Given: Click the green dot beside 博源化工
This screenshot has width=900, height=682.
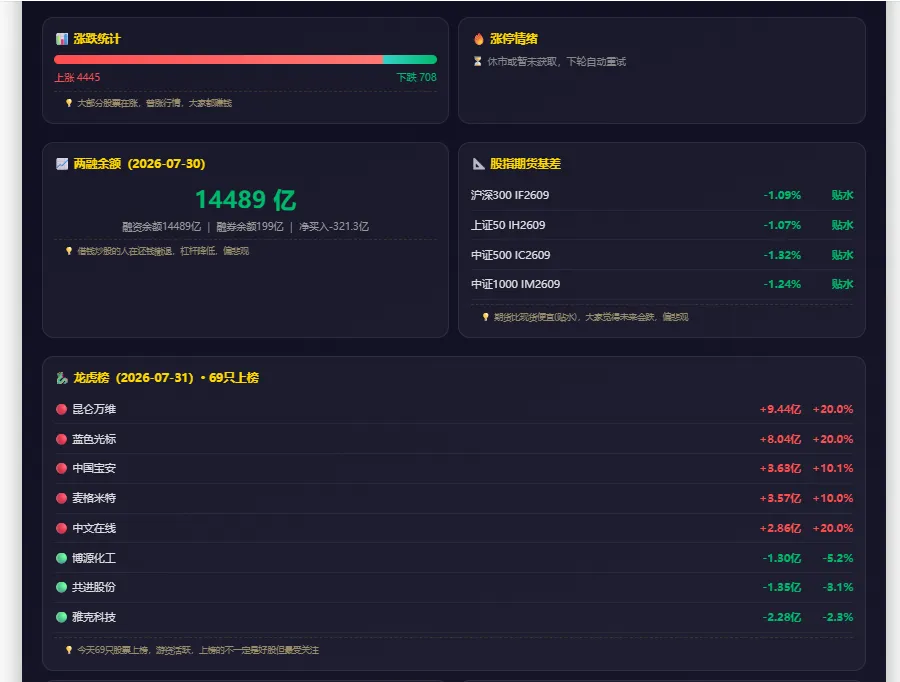Looking at the screenshot, I should point(61,558).
